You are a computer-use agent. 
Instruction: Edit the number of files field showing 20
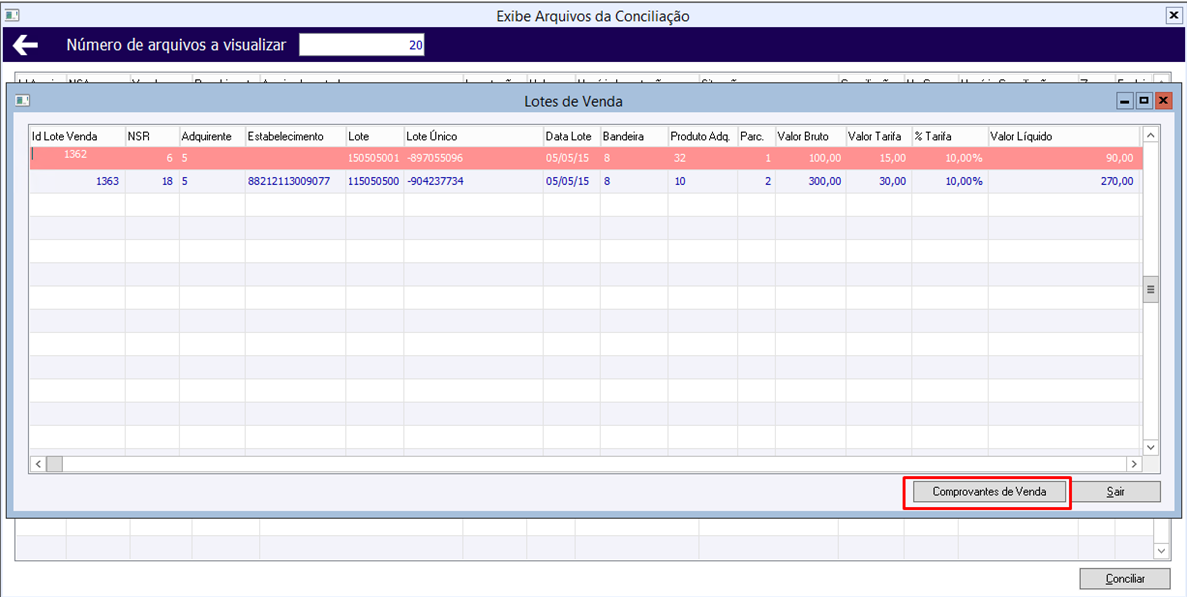point(362,45)
